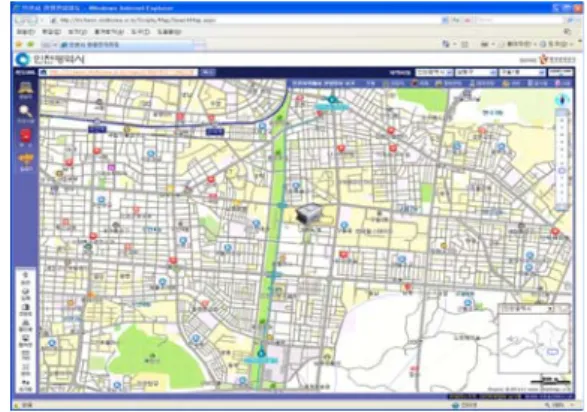The width and height of the screenshot is (587, 412).
Task: Open the dropdown above the overview minimap
Action: click(x=527, y=309)
